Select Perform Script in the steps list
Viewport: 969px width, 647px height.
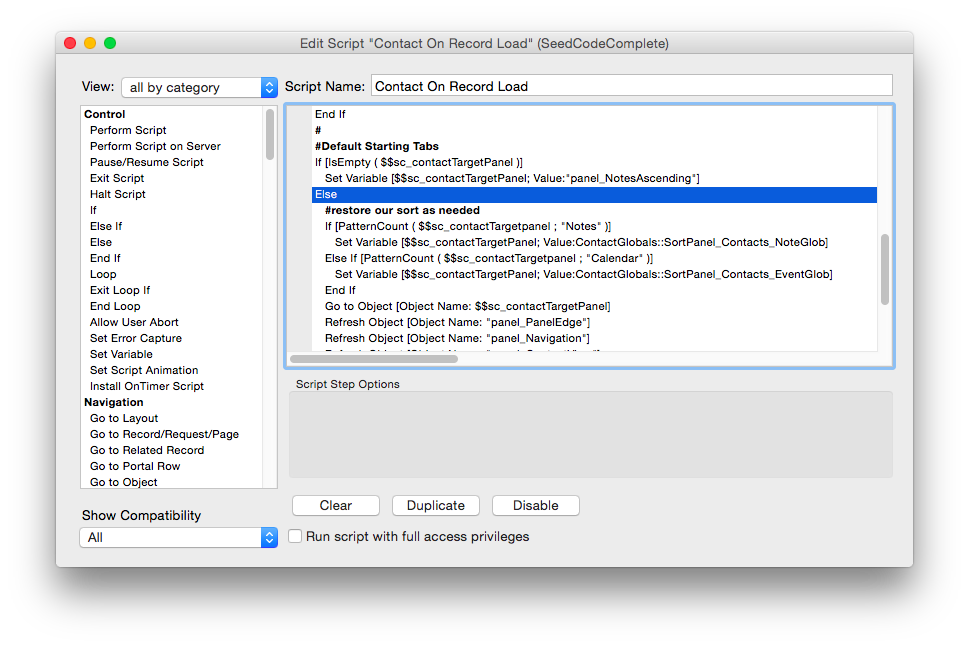pos(128,130)
